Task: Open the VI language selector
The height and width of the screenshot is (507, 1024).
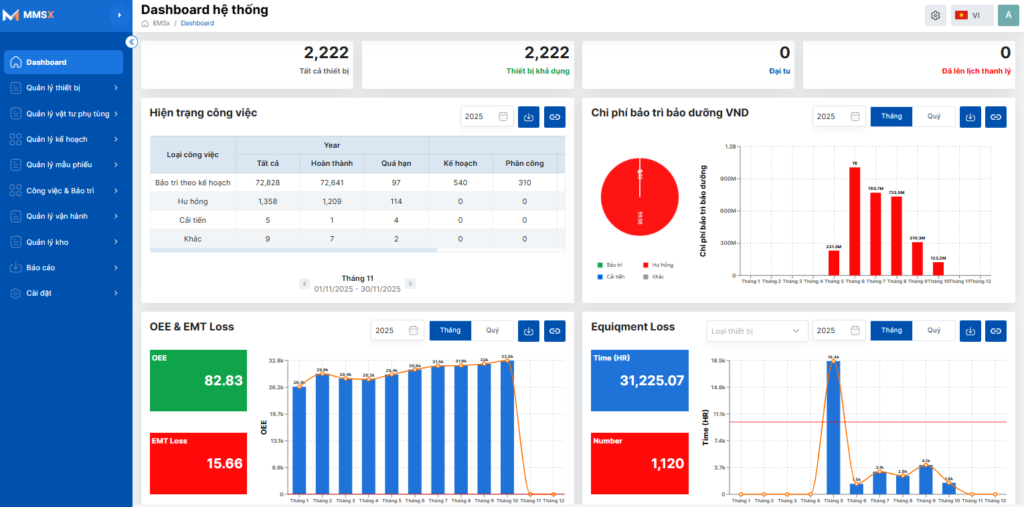Action: coord(972,16)
